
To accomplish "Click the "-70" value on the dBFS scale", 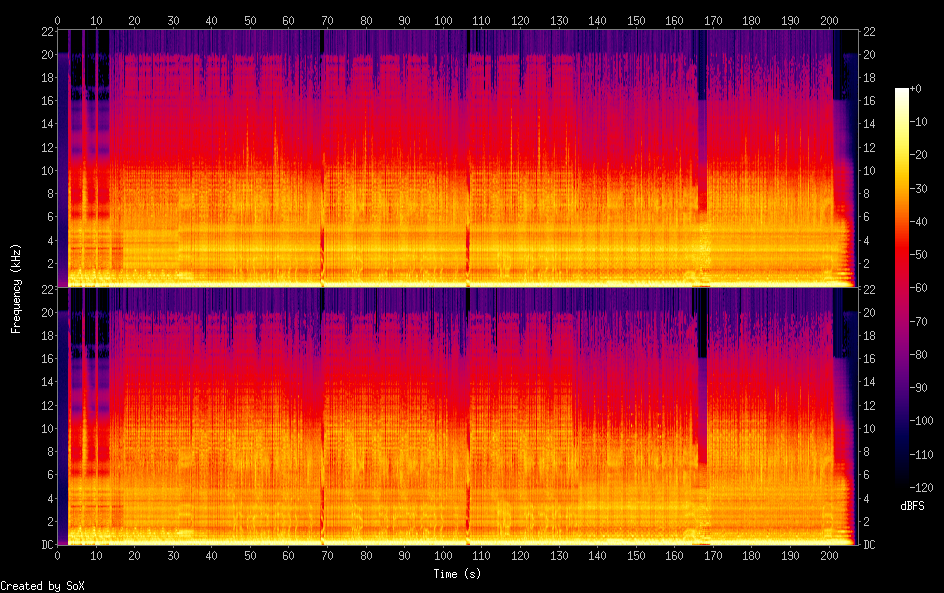I will click(x=918, y=321).
